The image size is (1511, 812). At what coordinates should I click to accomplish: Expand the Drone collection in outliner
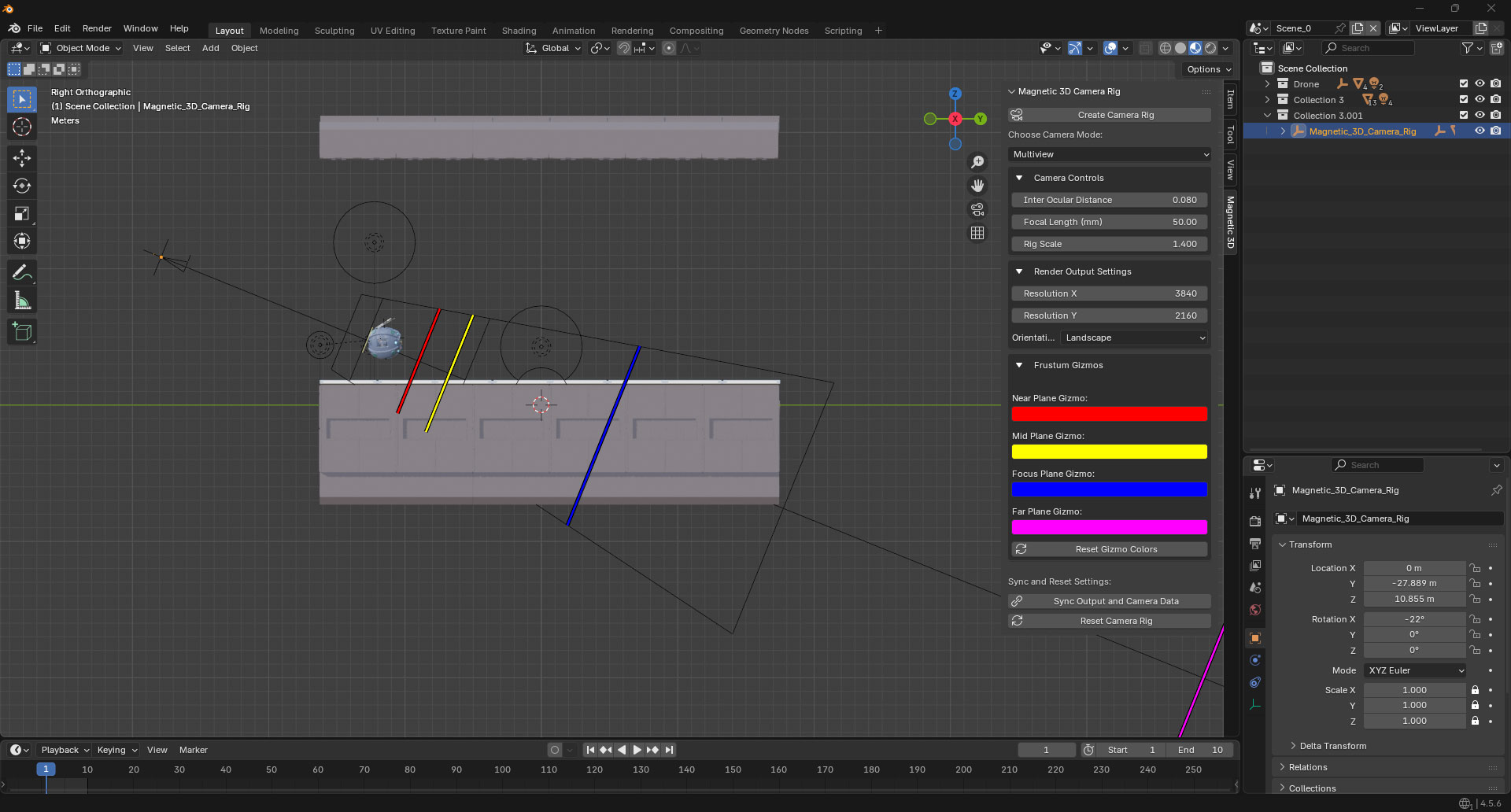click(1267, 83)
